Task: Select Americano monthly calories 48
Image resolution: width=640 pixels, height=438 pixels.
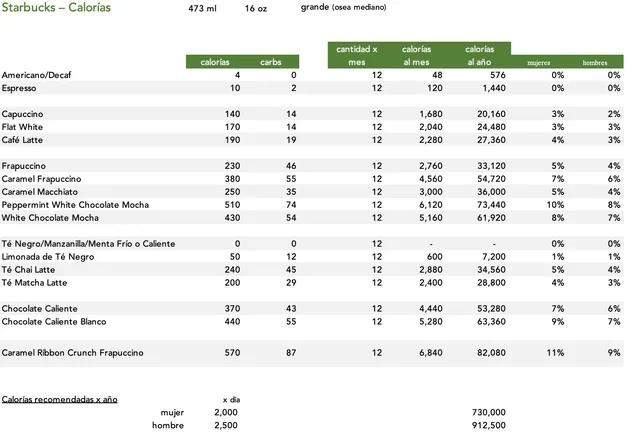Action: coord(437,75)
